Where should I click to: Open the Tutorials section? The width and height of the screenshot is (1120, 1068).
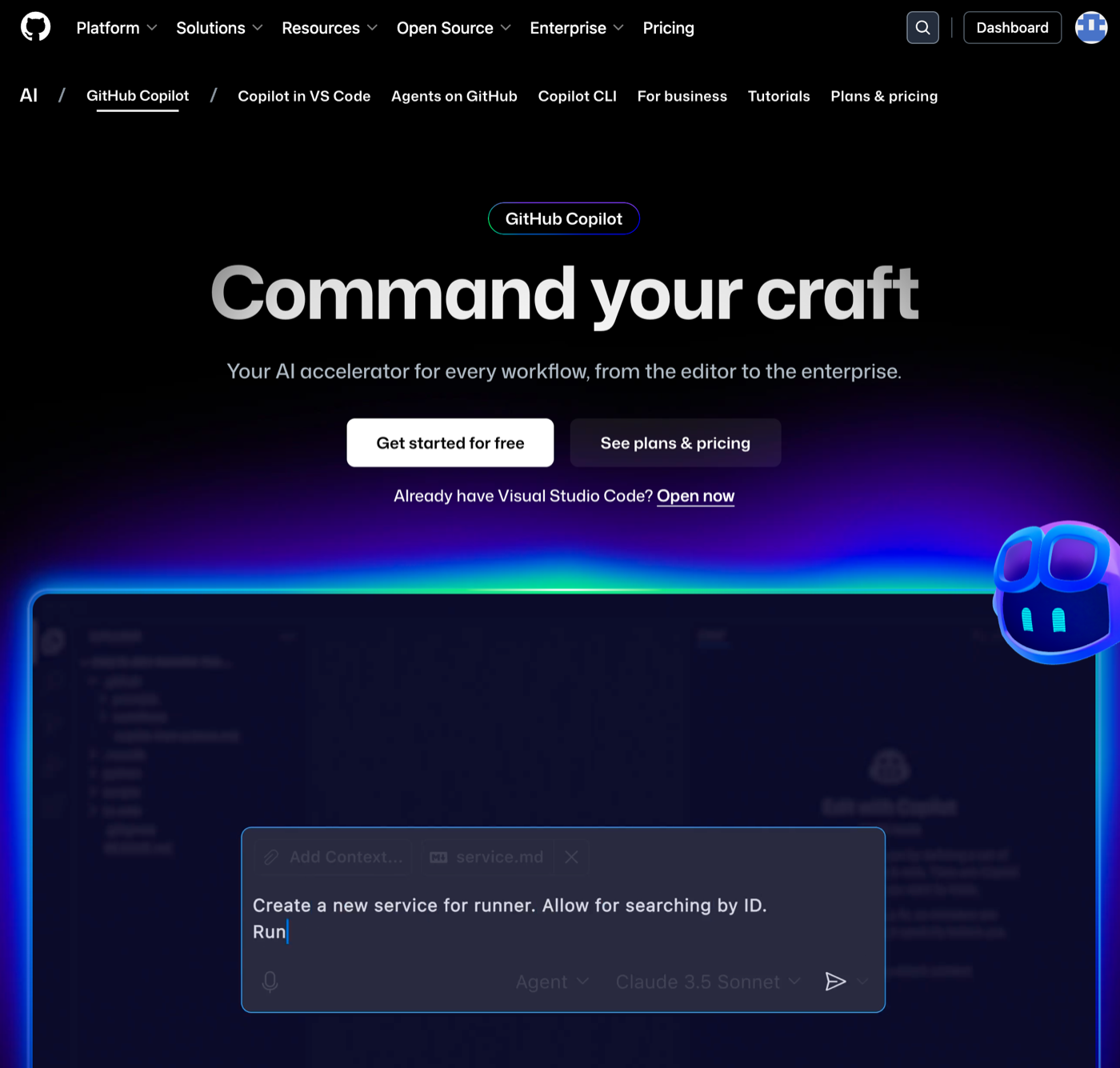click(x=778, y=96)
